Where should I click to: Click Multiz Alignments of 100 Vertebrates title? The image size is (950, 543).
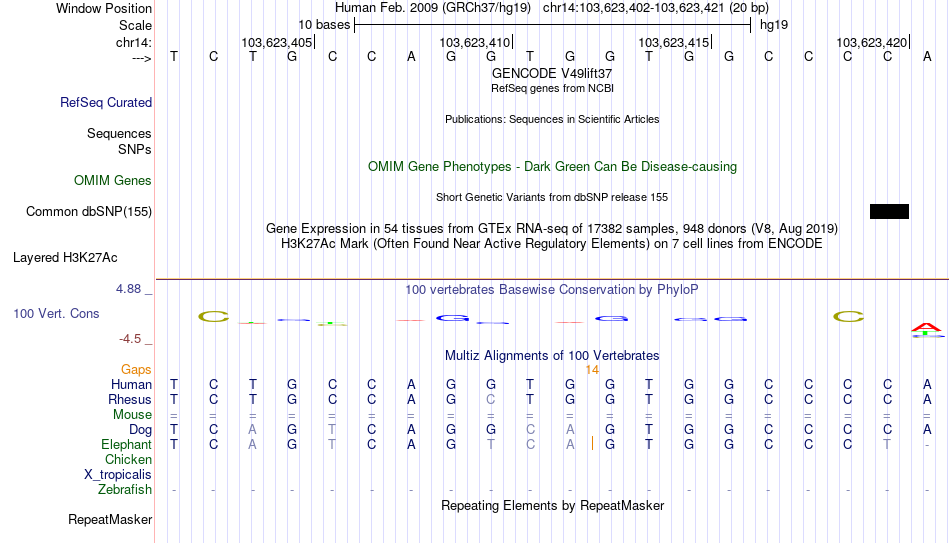(552, 356)
